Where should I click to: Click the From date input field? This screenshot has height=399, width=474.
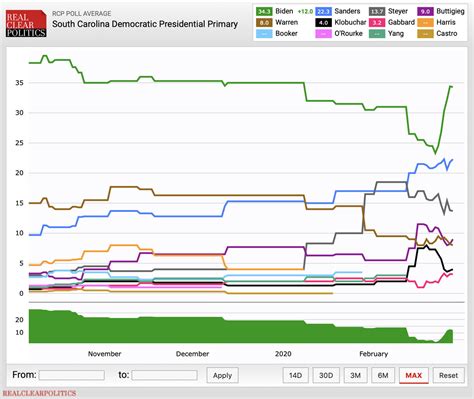(x=72, y=375)
